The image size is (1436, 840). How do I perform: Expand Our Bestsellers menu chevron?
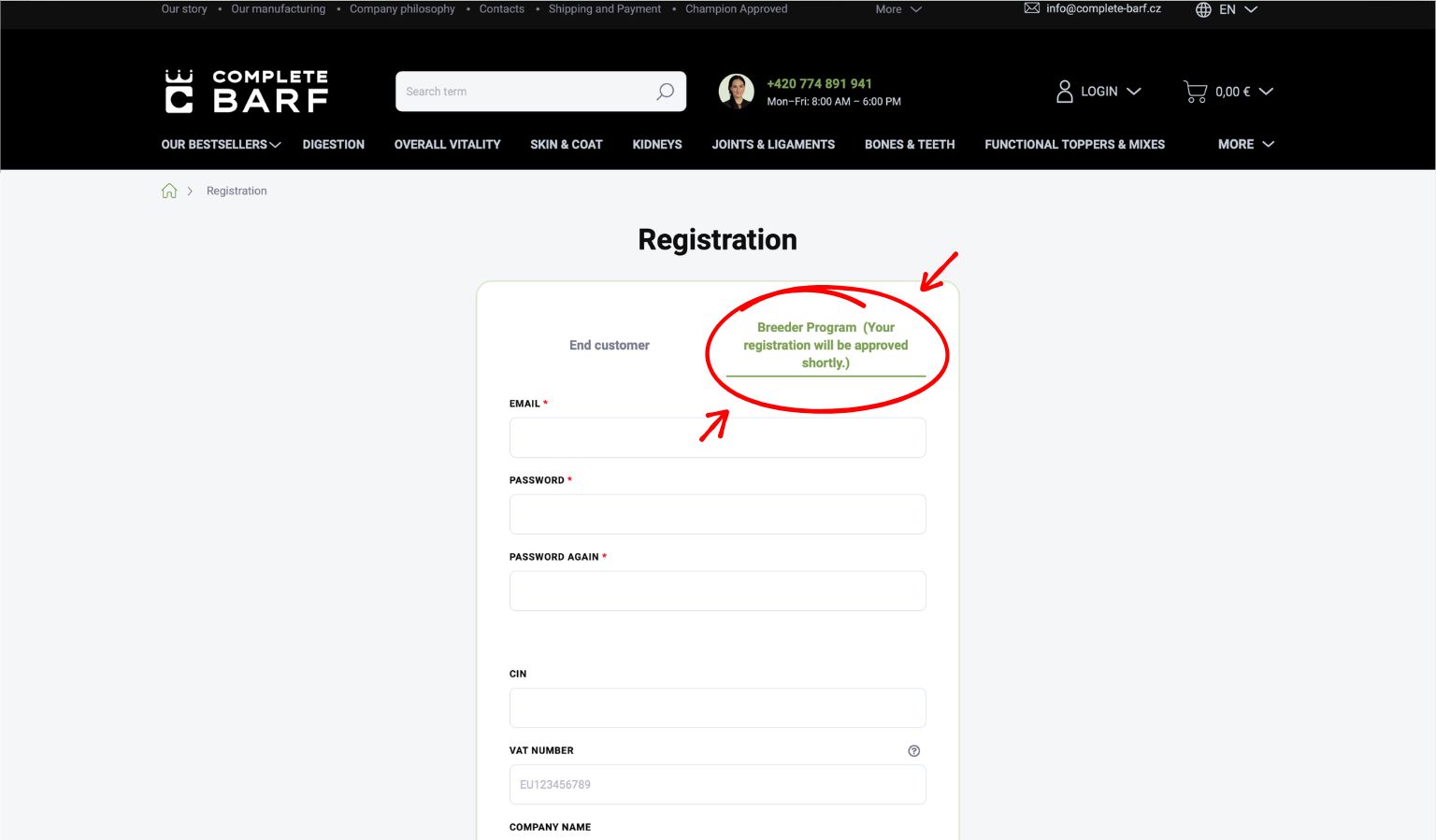(275, 145)
